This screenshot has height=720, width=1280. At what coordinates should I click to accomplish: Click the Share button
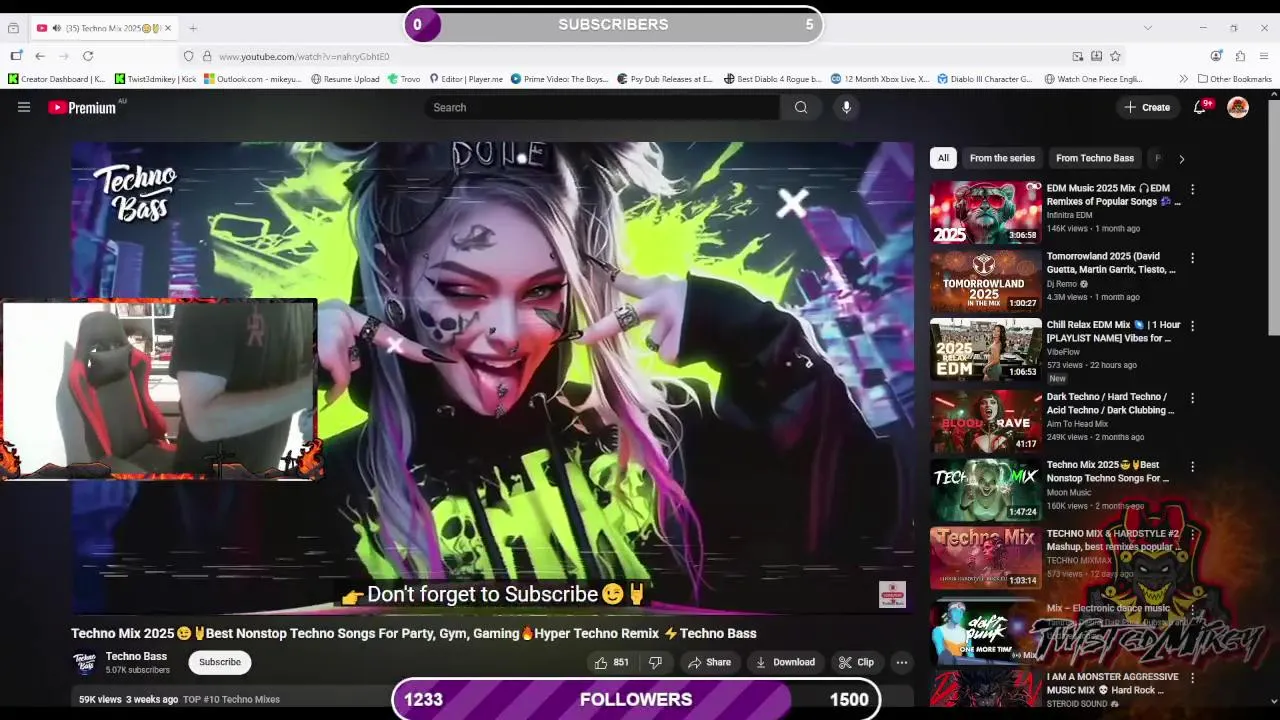[x=709, y=662]
